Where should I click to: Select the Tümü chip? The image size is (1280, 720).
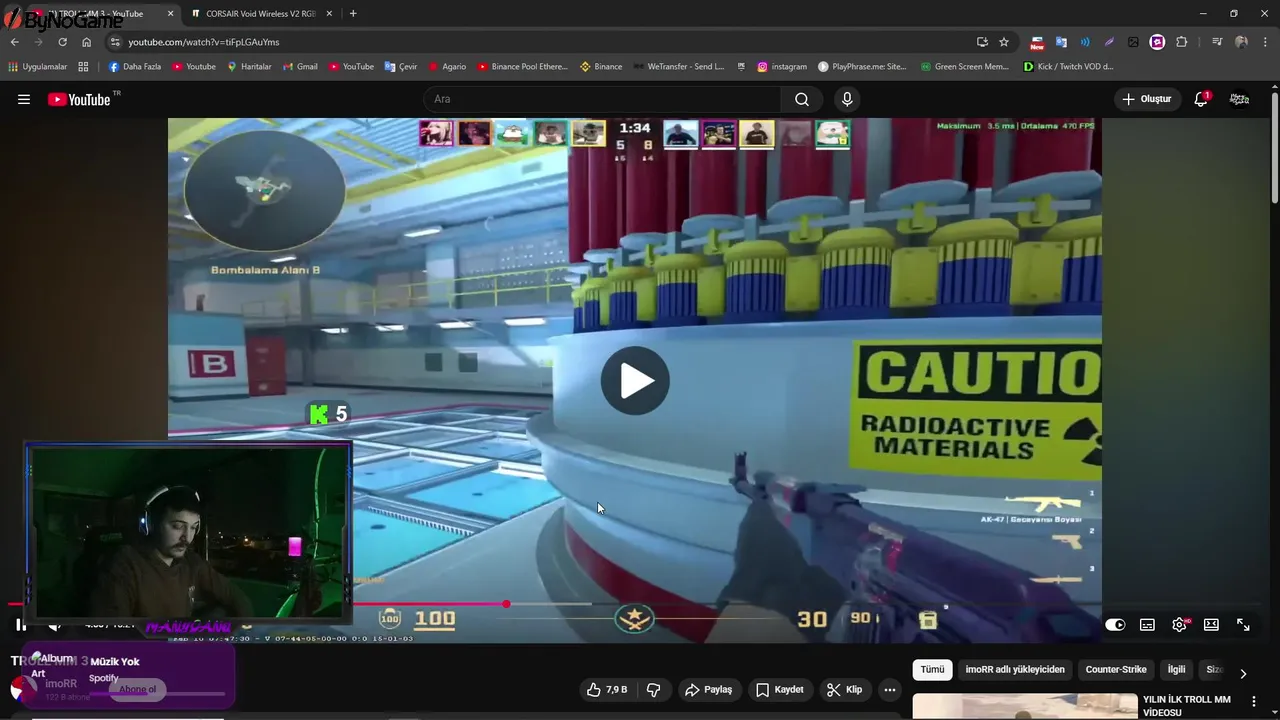click(932, 670)
